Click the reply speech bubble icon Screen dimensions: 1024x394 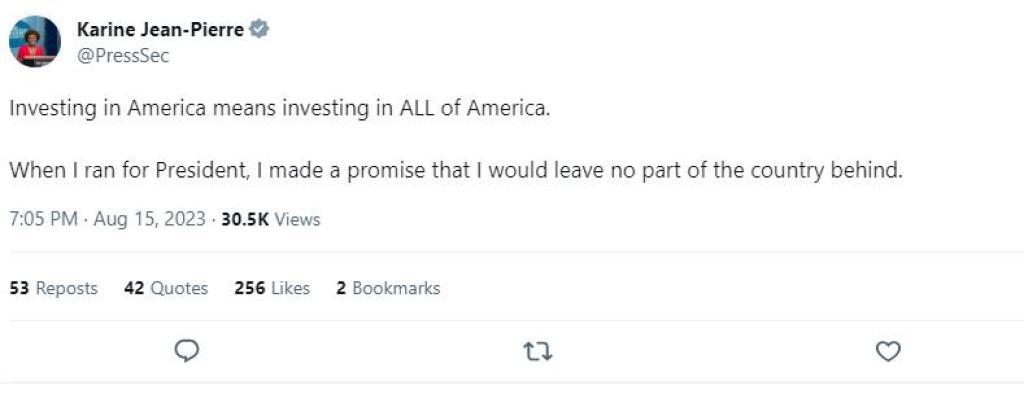coord(187,352)
